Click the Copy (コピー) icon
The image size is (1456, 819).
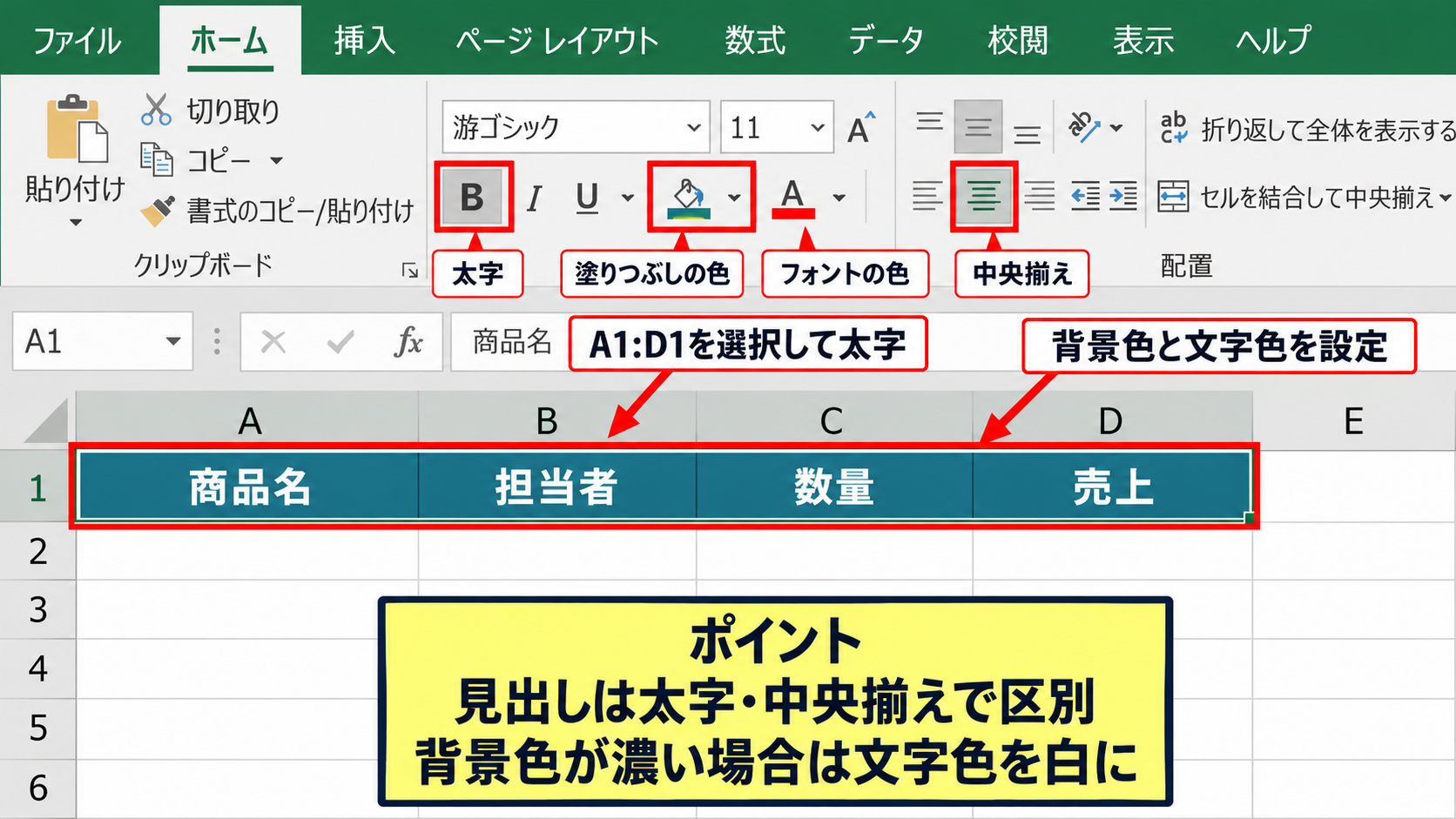click(x=157, y=160)
